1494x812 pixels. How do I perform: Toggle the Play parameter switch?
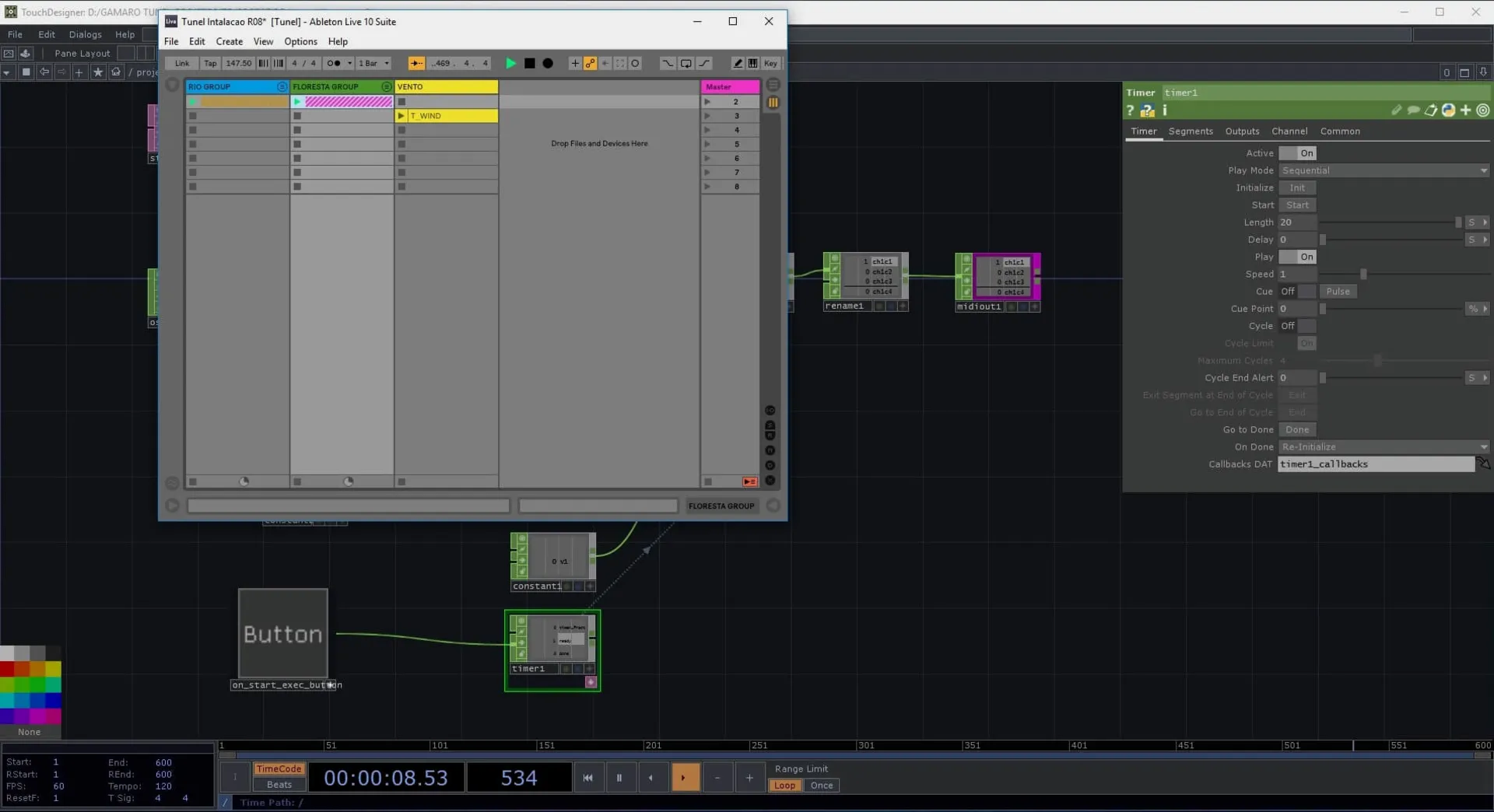click(x=1297, y=257)
